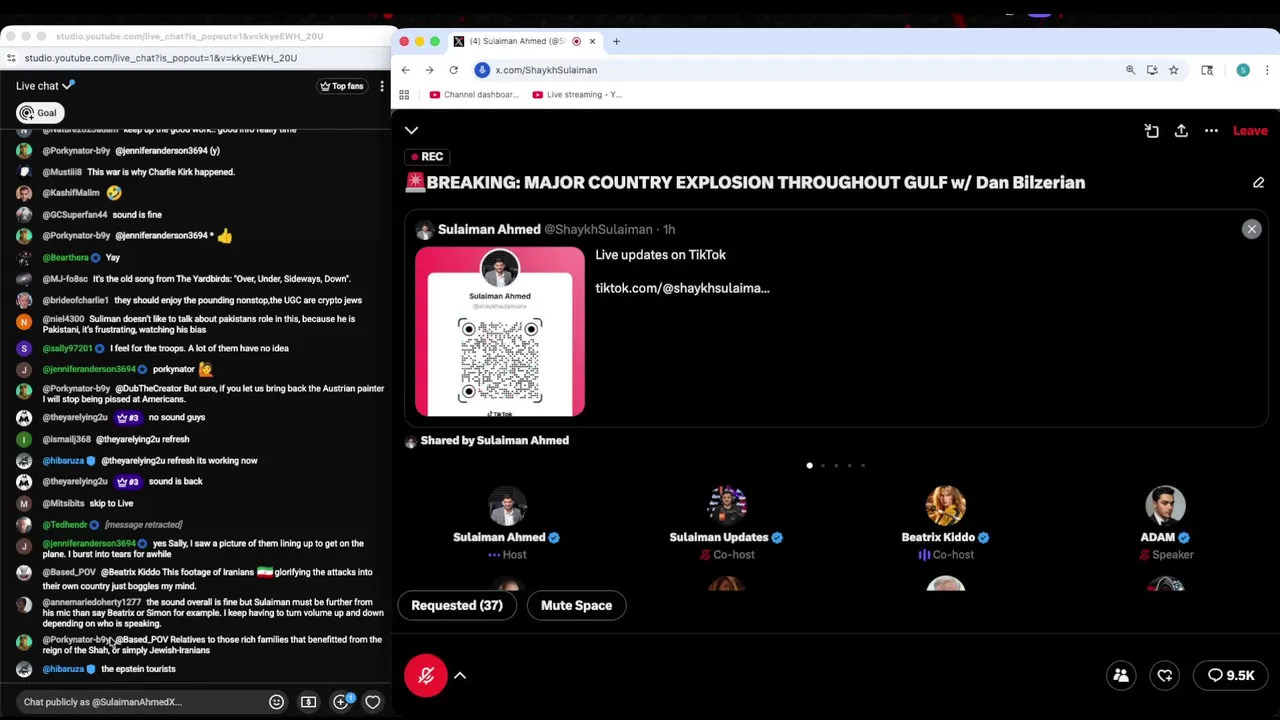Reload the x.com page
1280x720 pixels.
tap(453, 70)
